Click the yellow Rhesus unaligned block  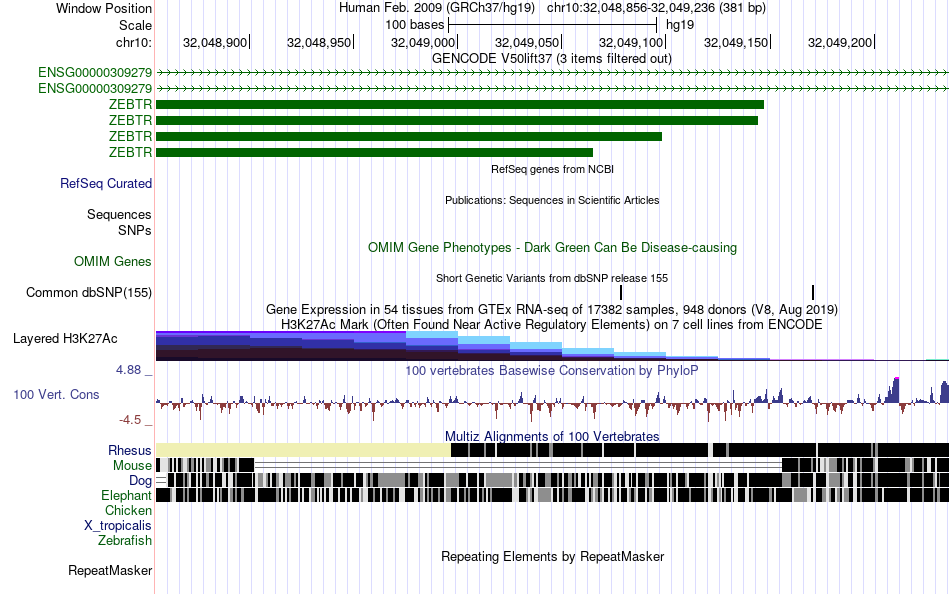click(304, 450)
